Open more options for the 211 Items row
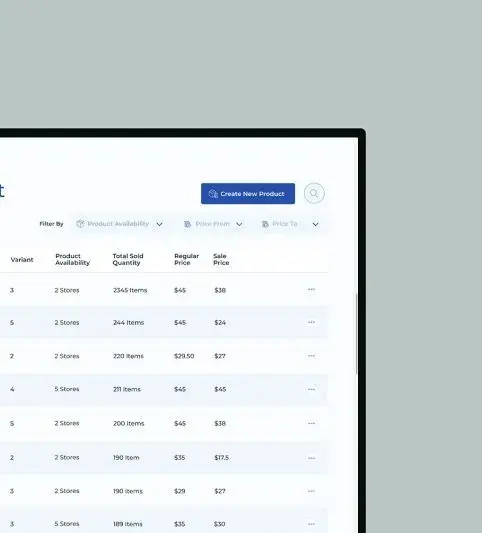The image size is (482, 533). (x=311, y=389)
